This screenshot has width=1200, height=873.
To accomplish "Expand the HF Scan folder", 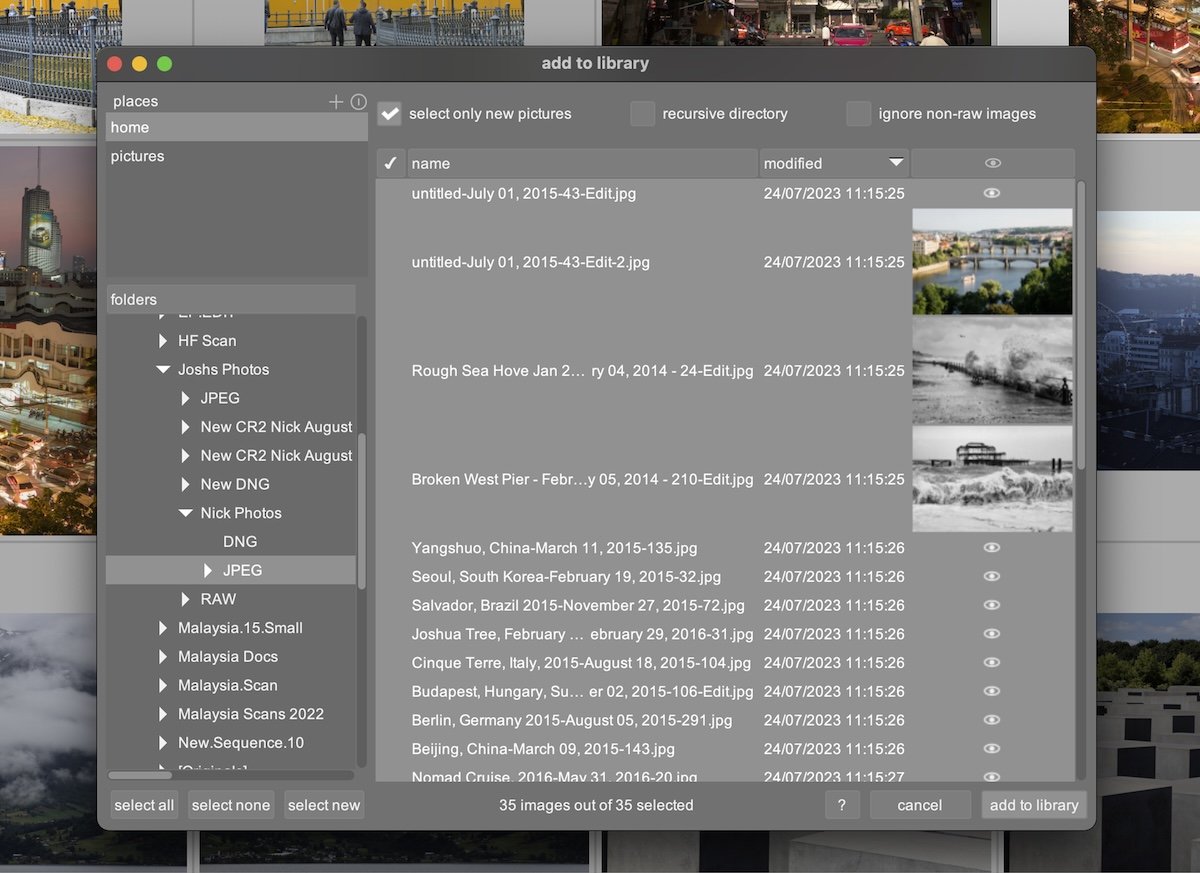I will (x=164, y=340).
